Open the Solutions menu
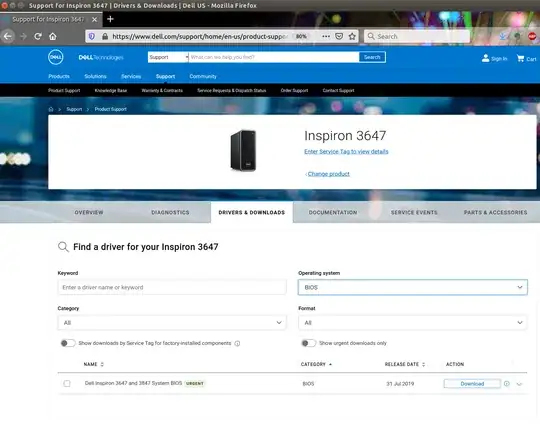The image size is (540, 424). coord(95,76)
